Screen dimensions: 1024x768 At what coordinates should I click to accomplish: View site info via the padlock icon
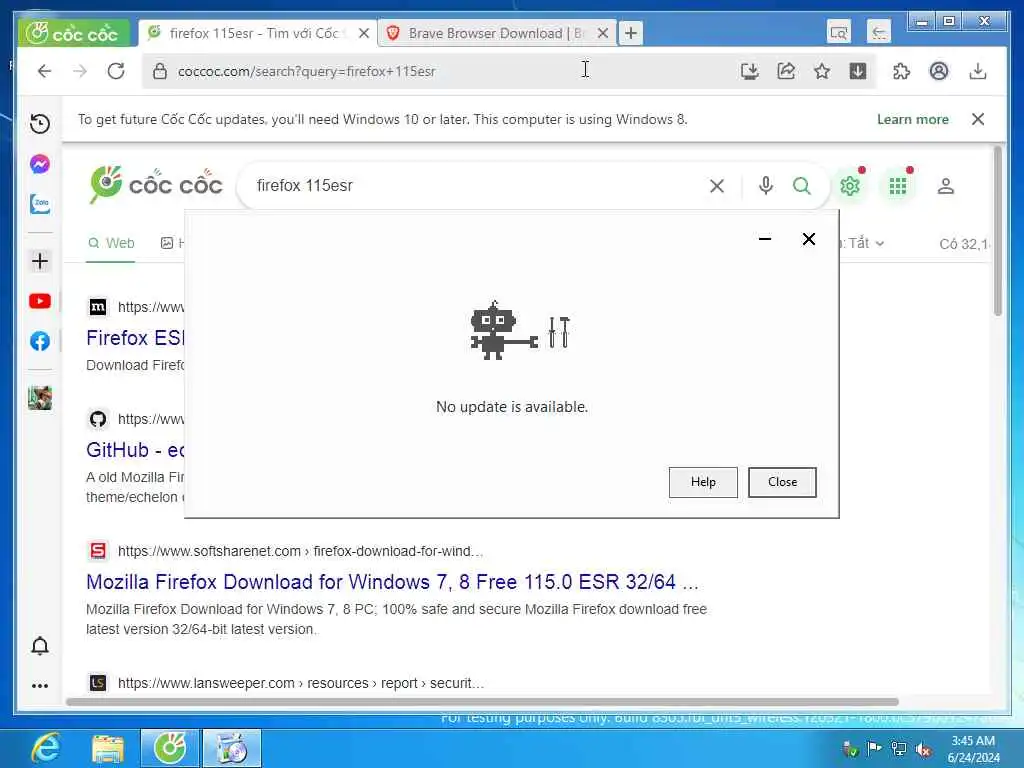pyautogui.click(x=159, y=71)
